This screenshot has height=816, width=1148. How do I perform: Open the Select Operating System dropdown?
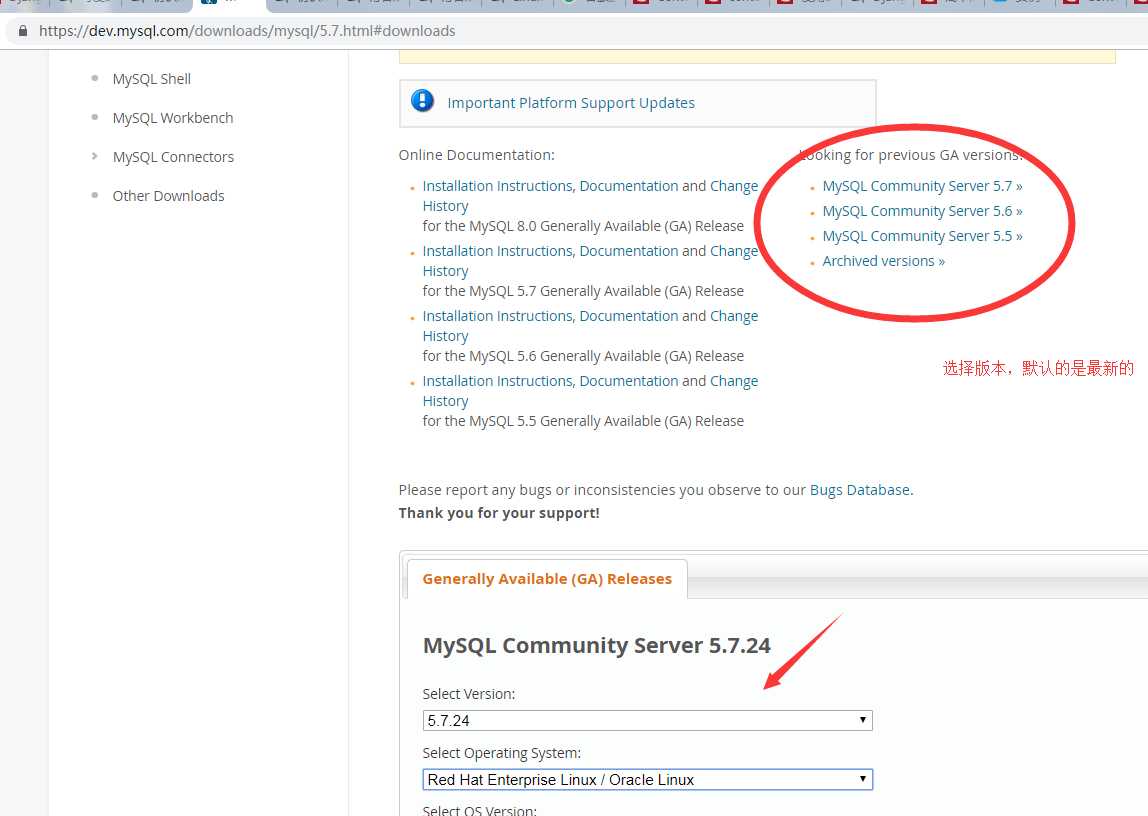647,779
